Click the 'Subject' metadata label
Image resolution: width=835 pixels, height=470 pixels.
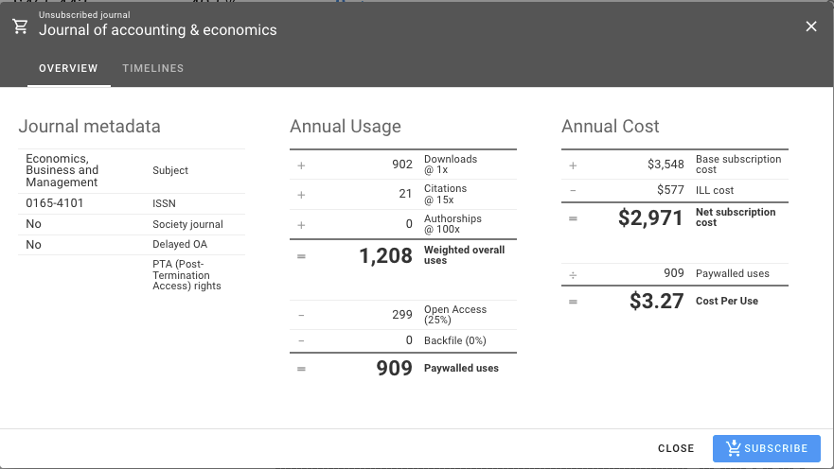pos(170,170)
